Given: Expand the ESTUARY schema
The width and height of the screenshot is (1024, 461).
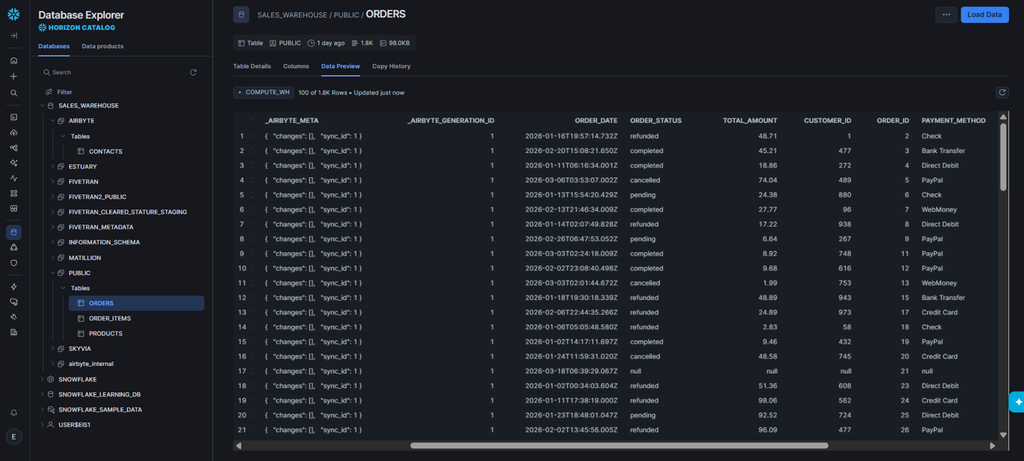Looking at the screenshot, I should (53, 167).
